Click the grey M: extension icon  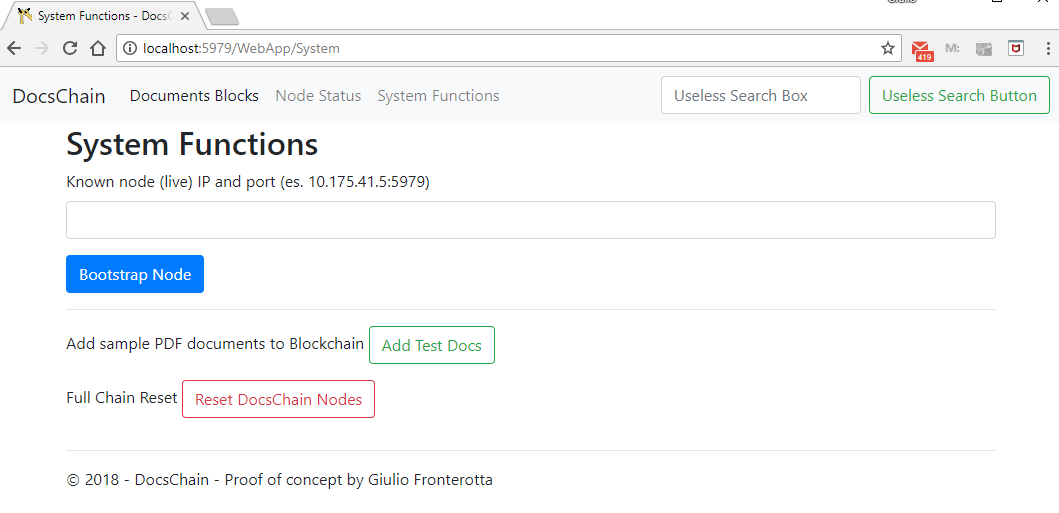coord(952,48)
